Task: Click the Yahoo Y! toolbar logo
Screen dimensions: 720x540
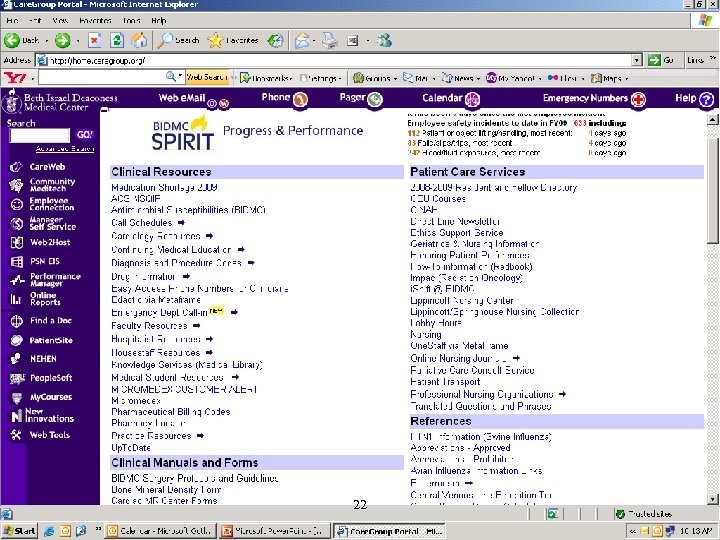Action: point(15,78)
